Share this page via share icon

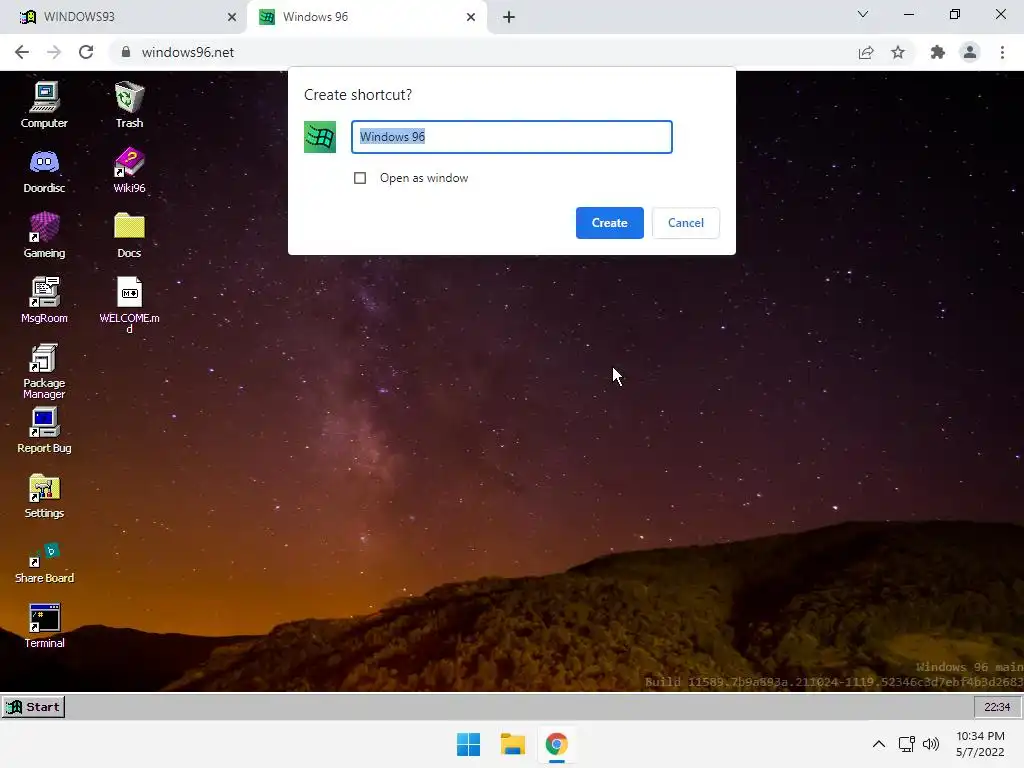(x=866, y=52)
